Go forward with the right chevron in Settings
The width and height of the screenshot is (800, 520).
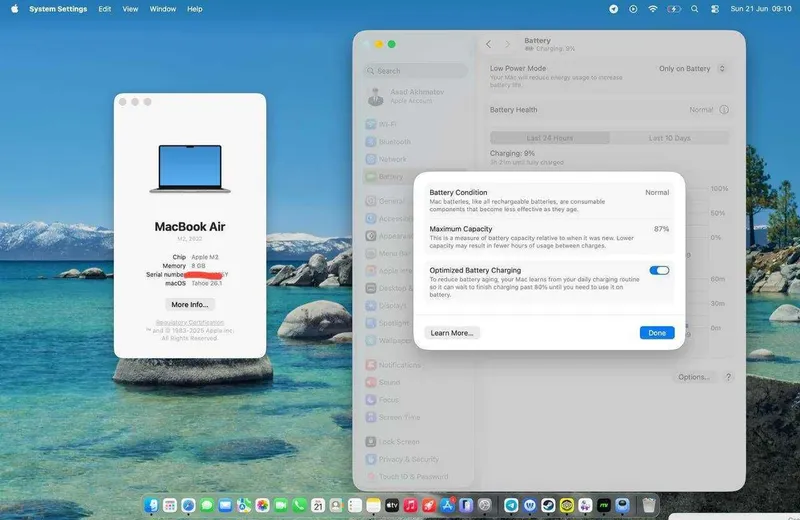(x=507, y=44)
